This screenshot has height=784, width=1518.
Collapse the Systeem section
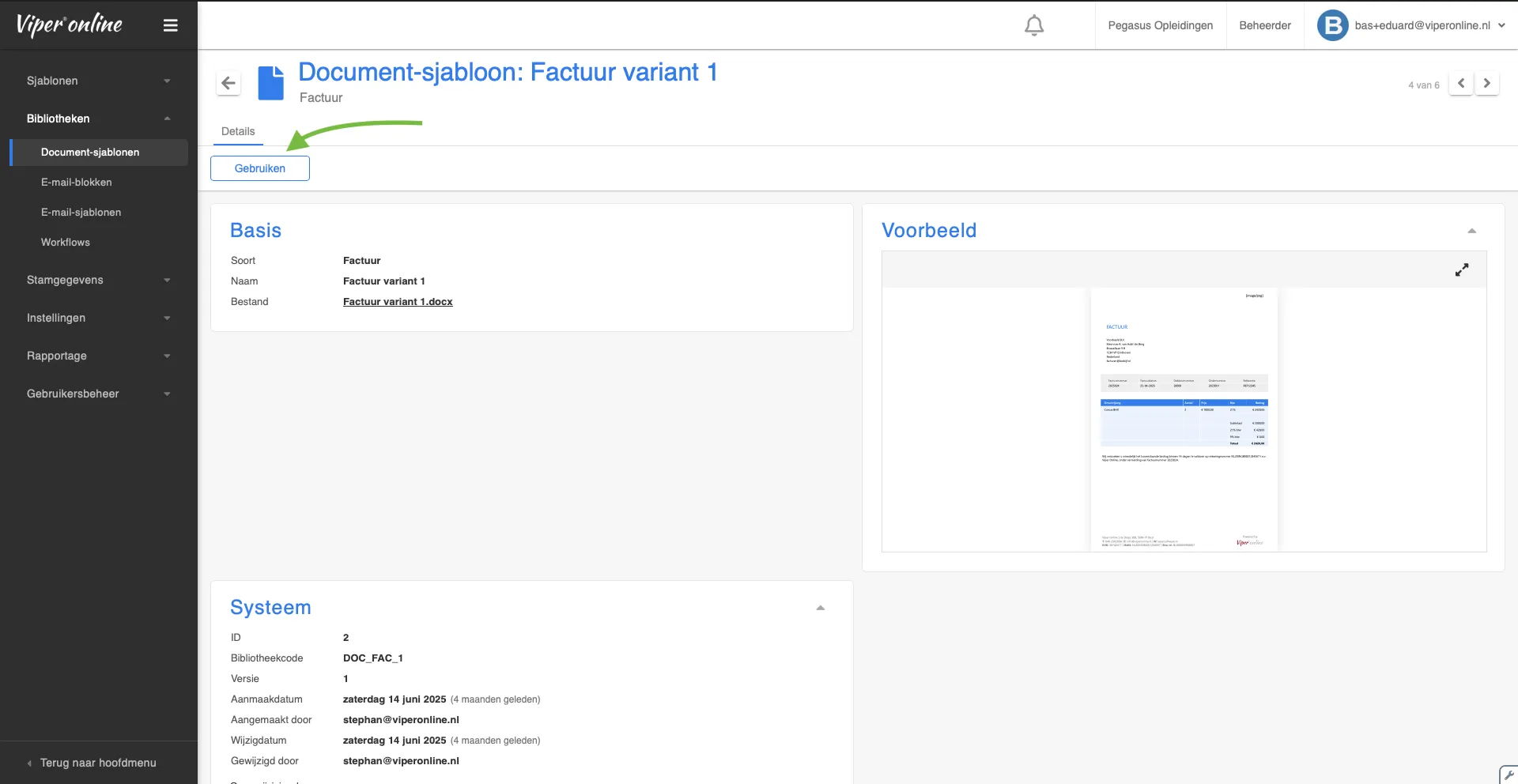click(820, 608)
